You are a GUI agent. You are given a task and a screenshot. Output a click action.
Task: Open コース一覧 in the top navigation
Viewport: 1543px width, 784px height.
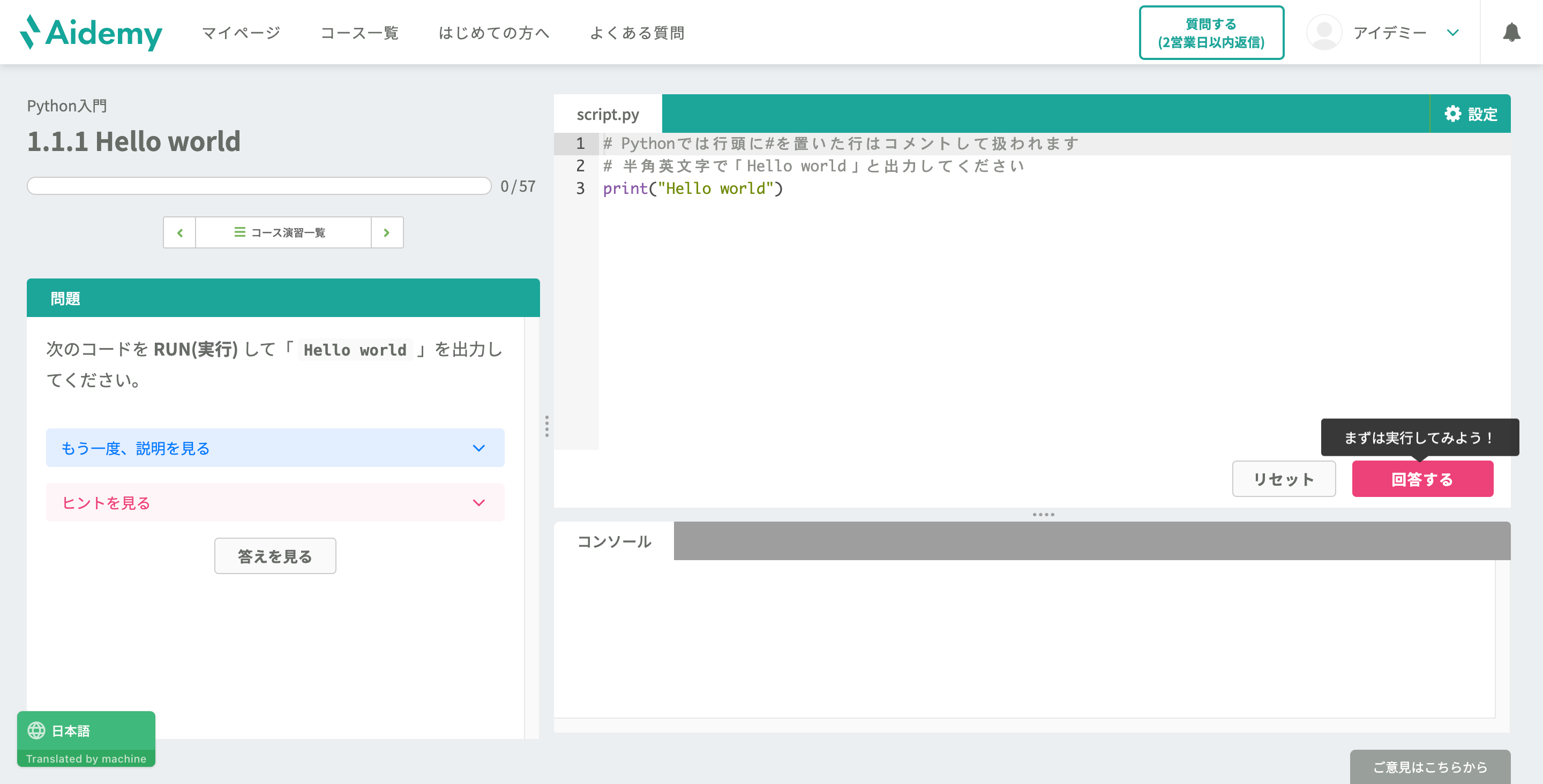(x=360, y=32)
